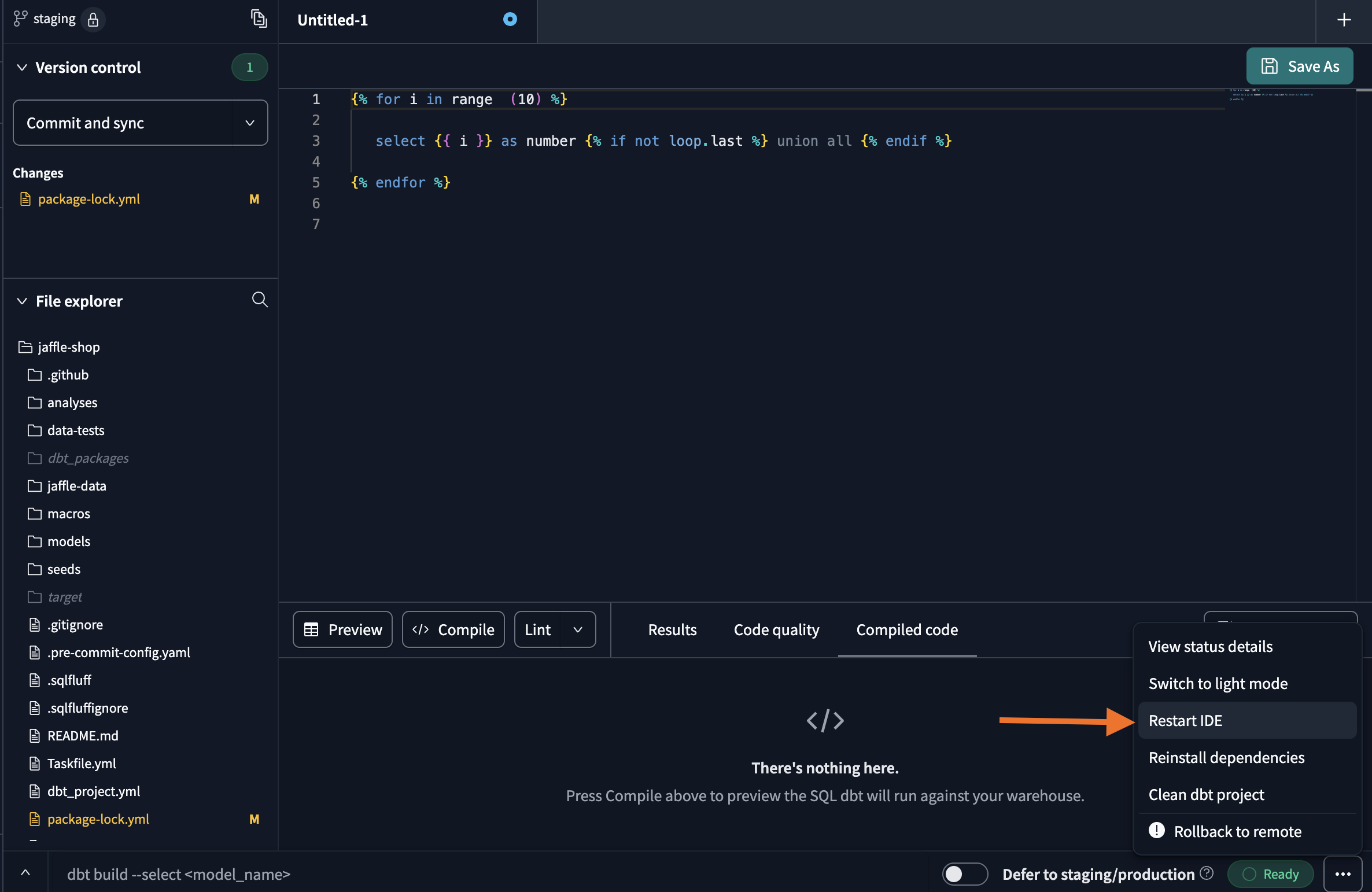Click the copy branch name icon
The image size is (1372, 892).
coord(259,19)
